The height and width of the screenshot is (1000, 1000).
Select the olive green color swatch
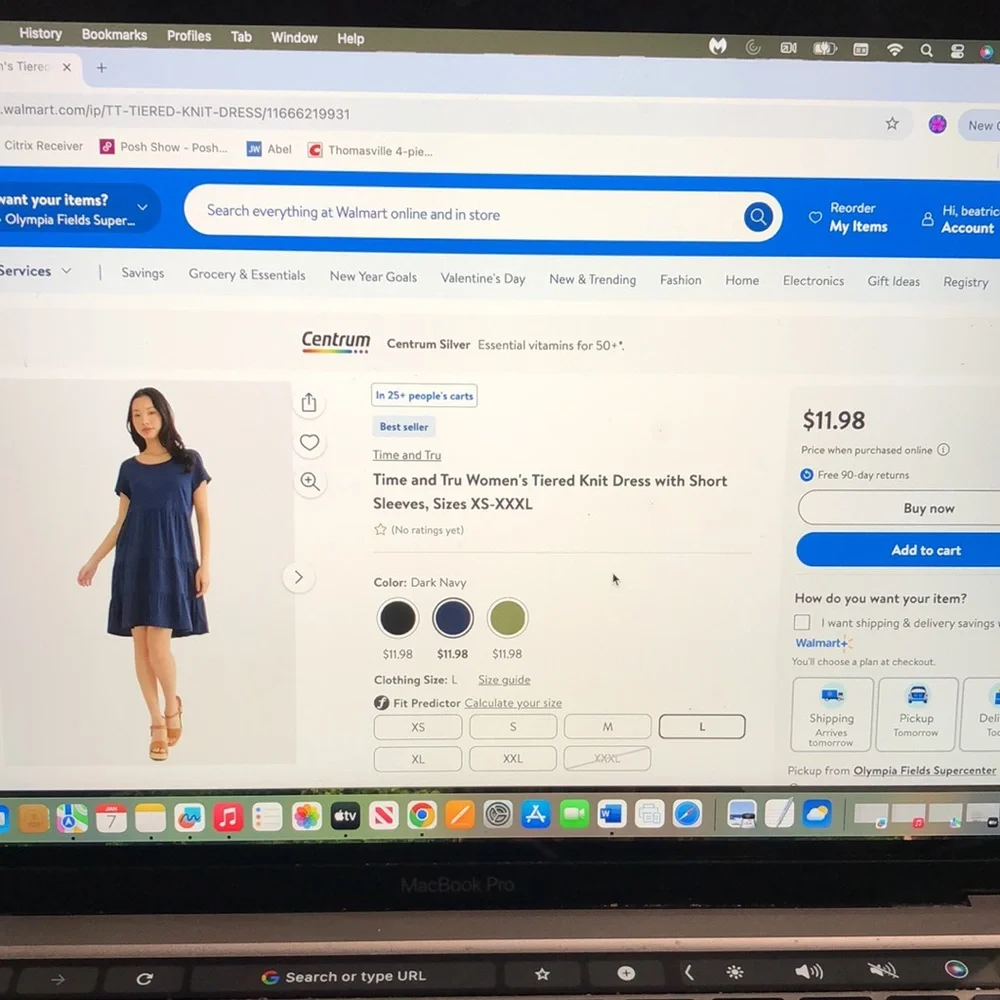508,617
